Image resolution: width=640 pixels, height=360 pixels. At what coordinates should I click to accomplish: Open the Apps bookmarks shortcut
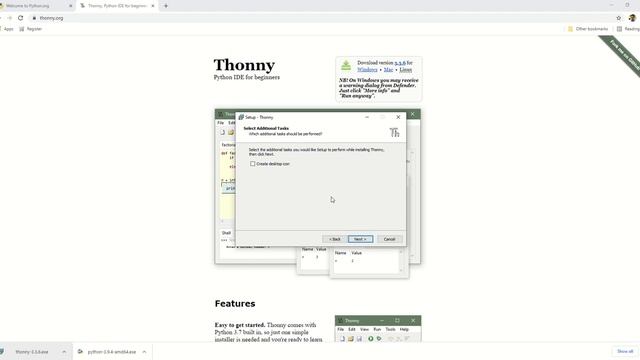7,29
